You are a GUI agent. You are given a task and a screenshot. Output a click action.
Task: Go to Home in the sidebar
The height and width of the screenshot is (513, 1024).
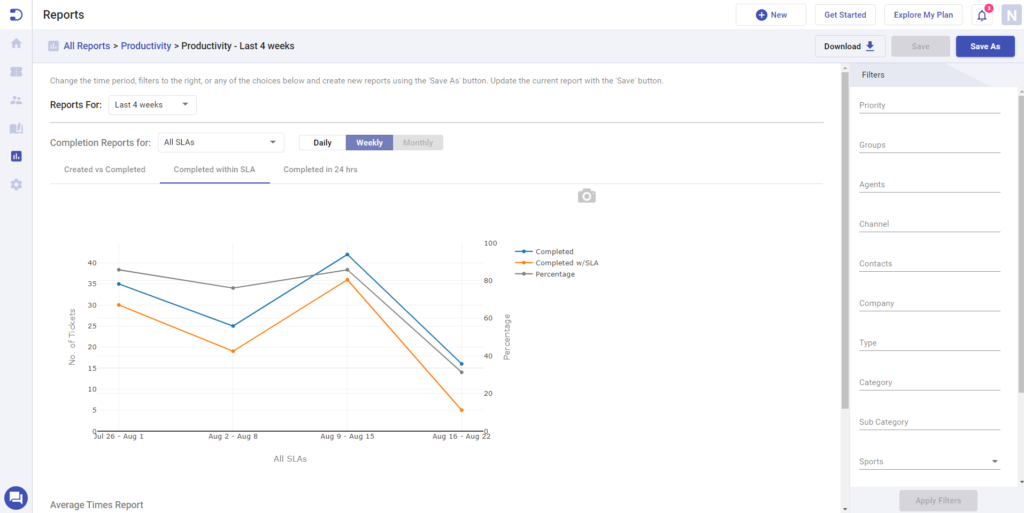[x=16, y=44]
